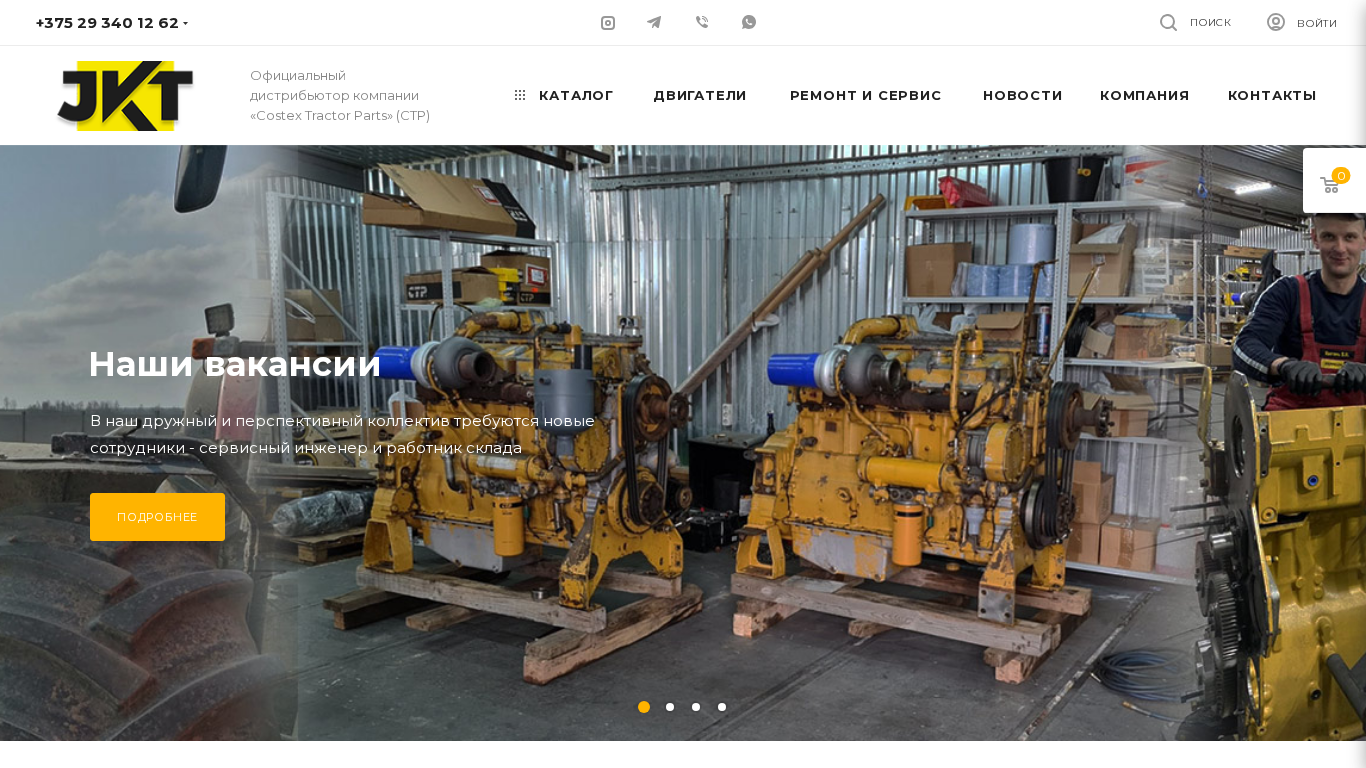1366x768 pixels.
Task: Open the Telegram social link
Action: pos(654,22)
